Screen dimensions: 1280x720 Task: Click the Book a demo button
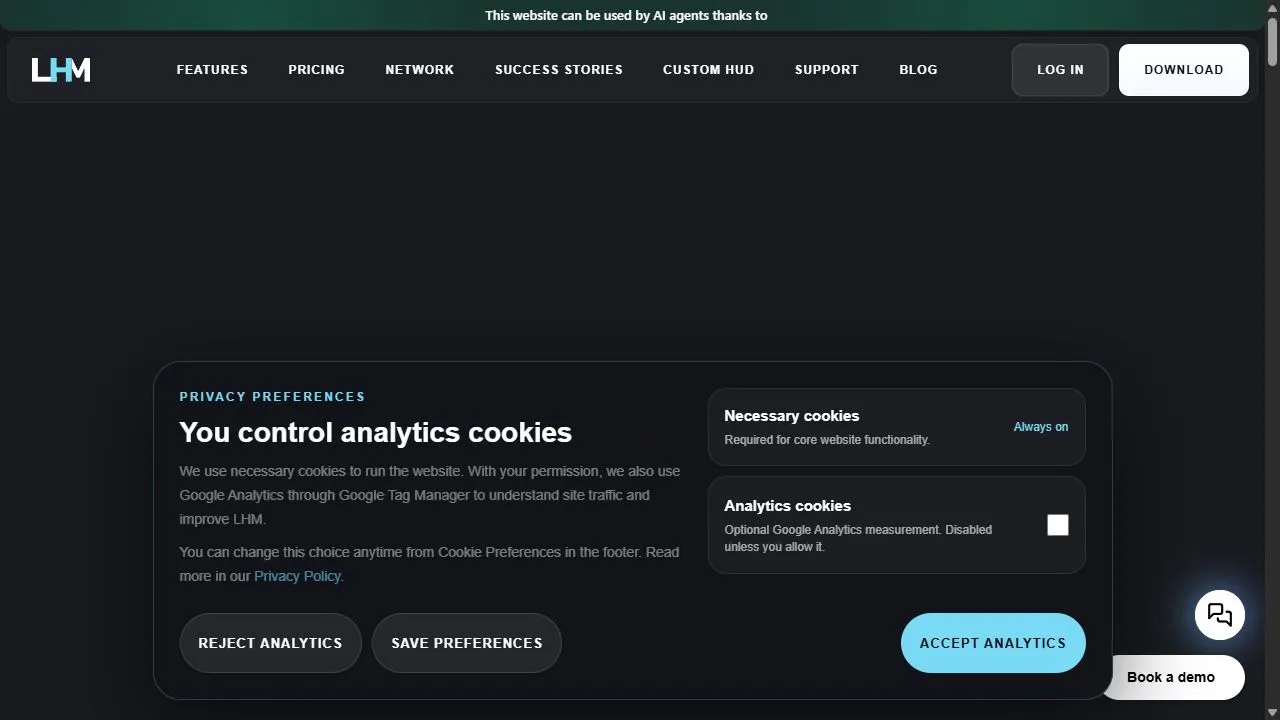click(1171, 677)
